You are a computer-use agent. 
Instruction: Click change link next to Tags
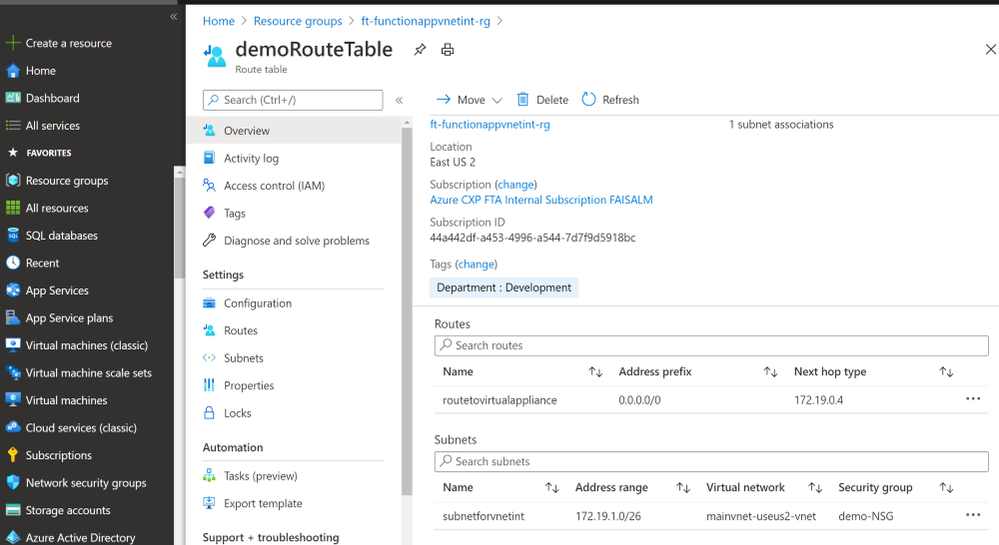point(476,264)
